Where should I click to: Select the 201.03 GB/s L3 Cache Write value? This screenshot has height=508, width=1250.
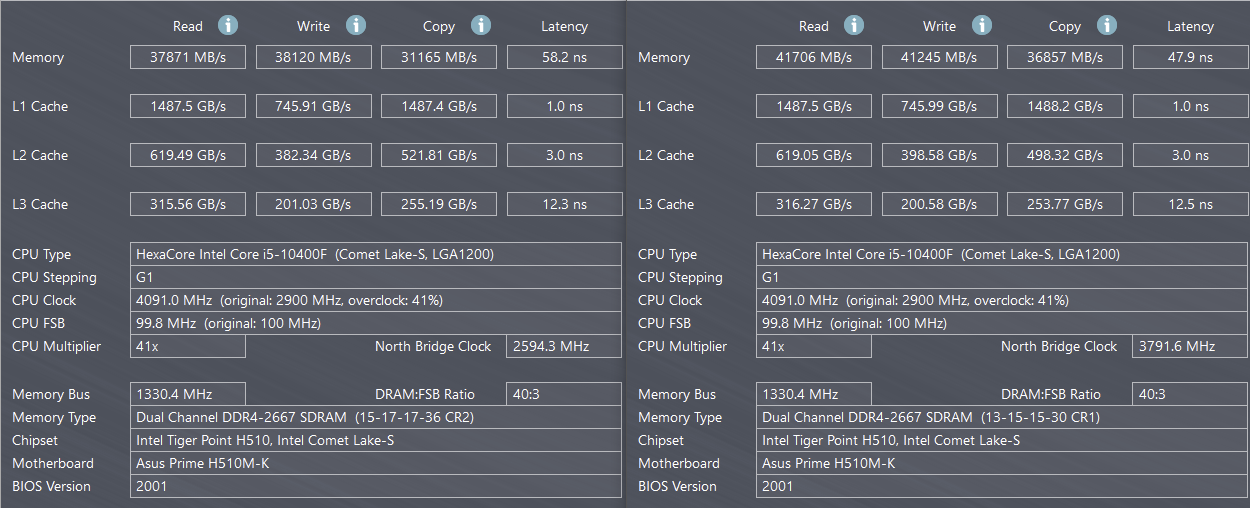point(313,204)
